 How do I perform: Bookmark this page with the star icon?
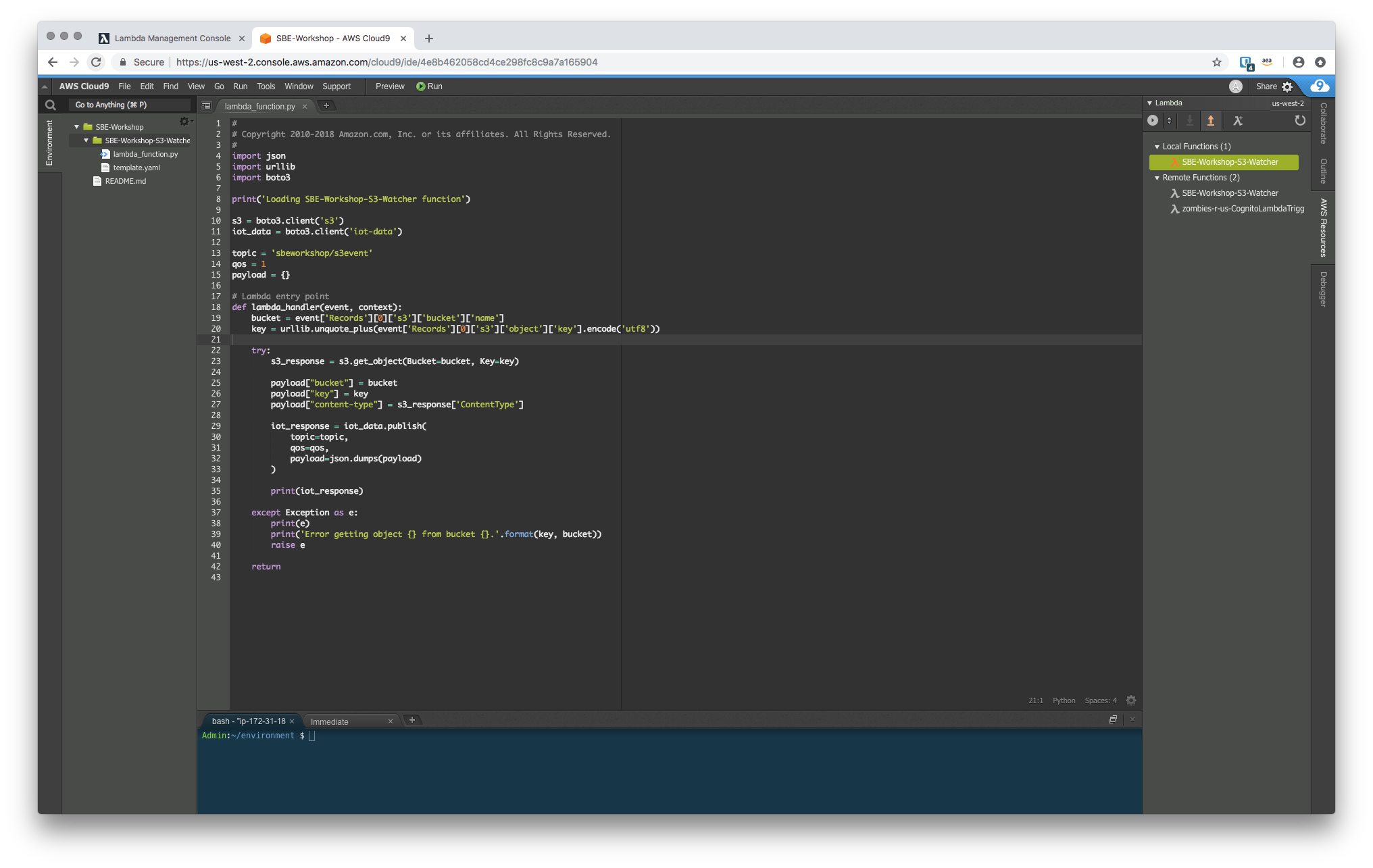(x=1217, y=62)
